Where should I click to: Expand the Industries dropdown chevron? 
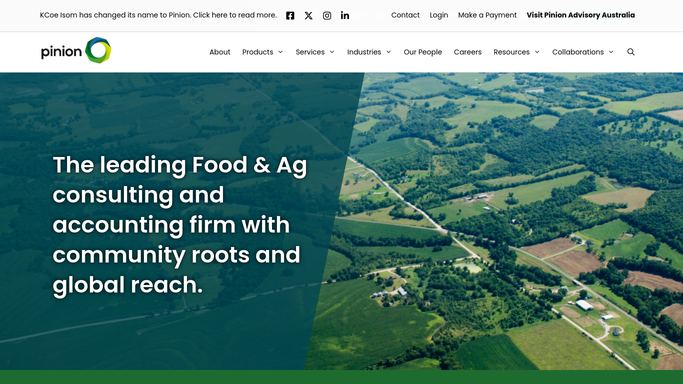point(389,52)
